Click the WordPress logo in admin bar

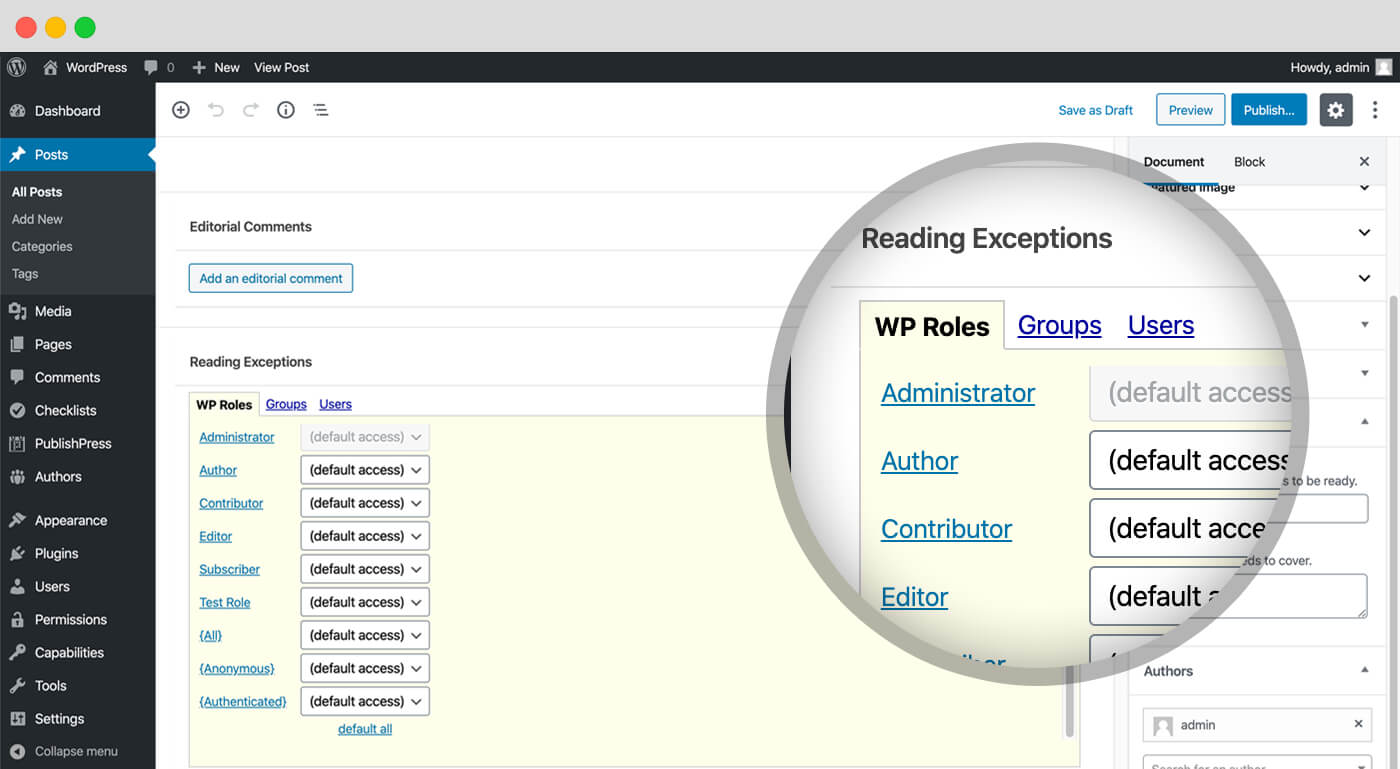16,67
